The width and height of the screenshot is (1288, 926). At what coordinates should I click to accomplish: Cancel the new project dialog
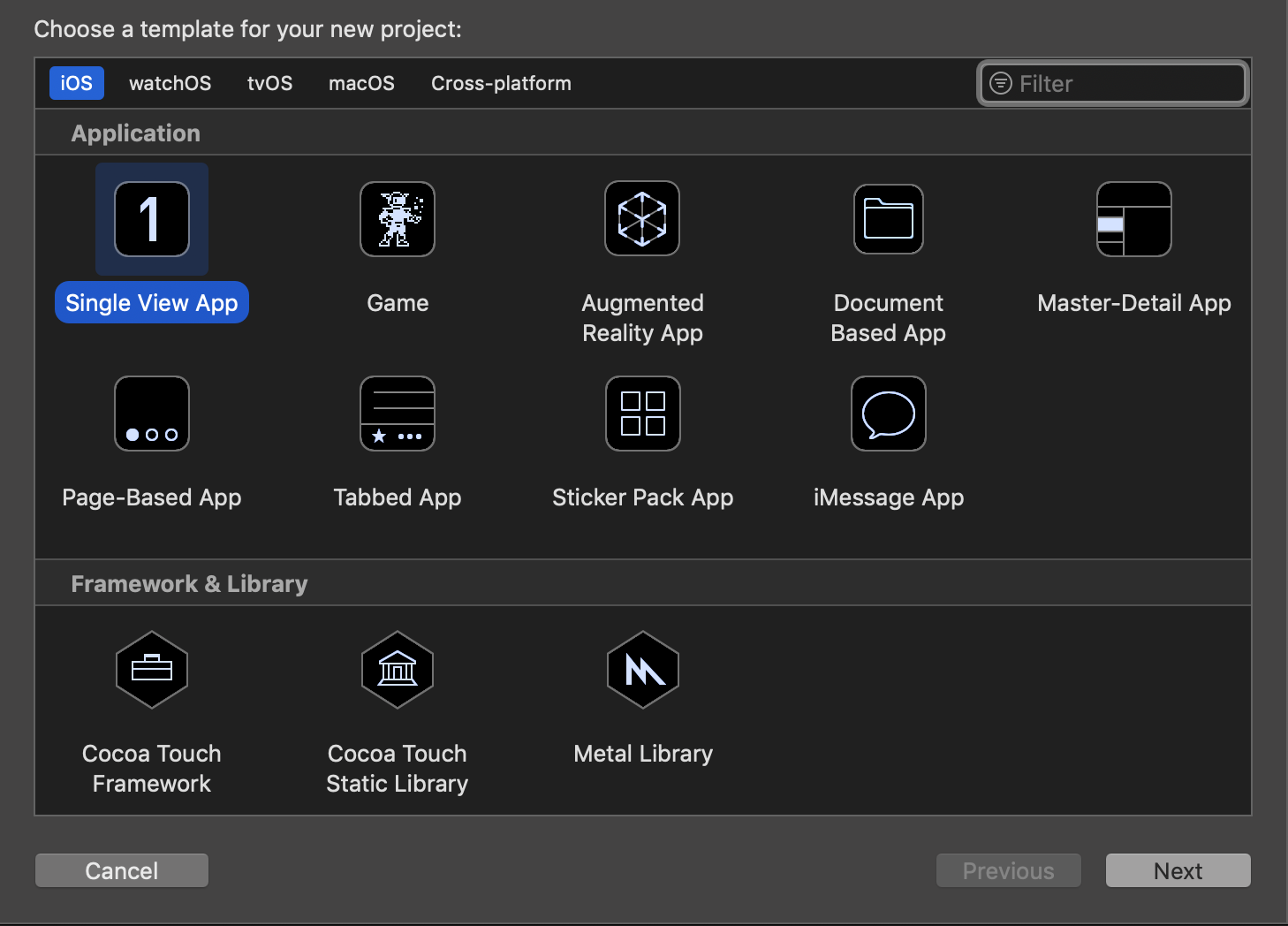pyautogui.click(x=121, y=870)
